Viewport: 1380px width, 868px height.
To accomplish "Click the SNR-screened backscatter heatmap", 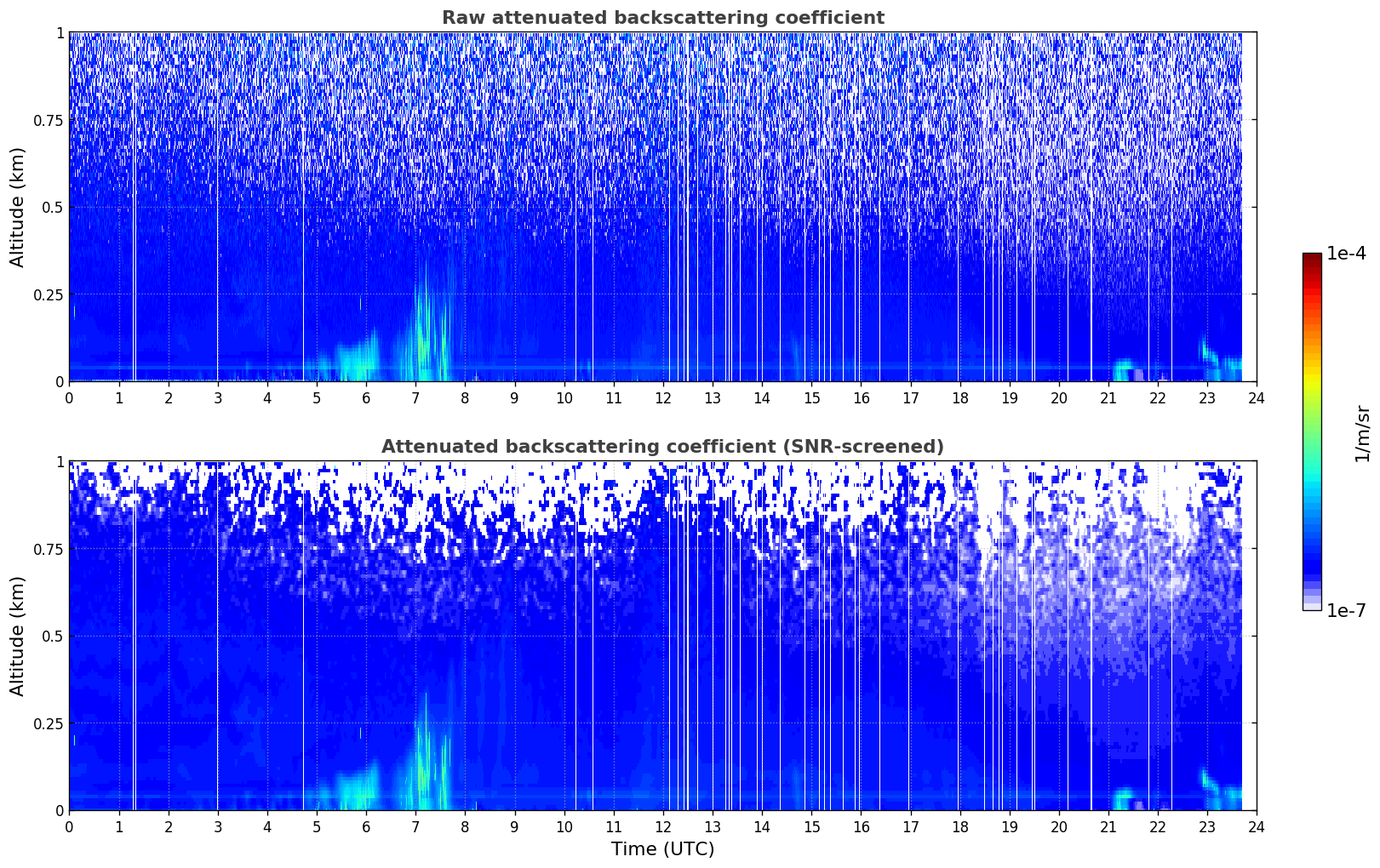I will click(662, 636).
